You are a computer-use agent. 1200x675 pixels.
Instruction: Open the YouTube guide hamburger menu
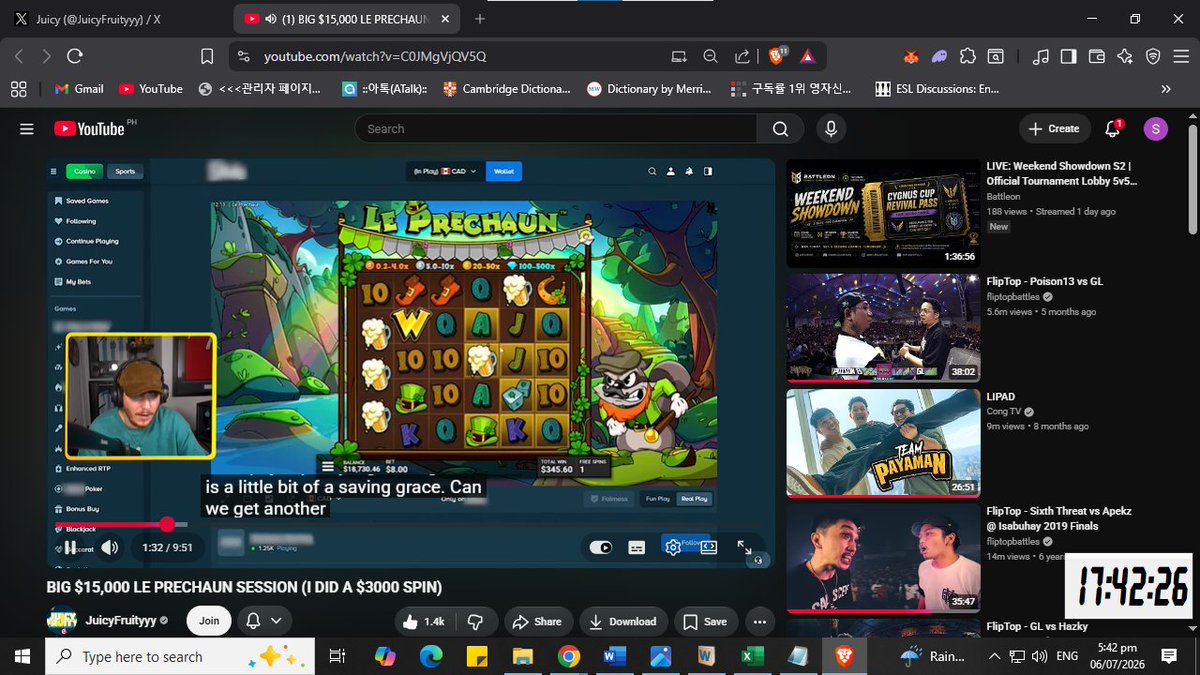pos(27,129)
